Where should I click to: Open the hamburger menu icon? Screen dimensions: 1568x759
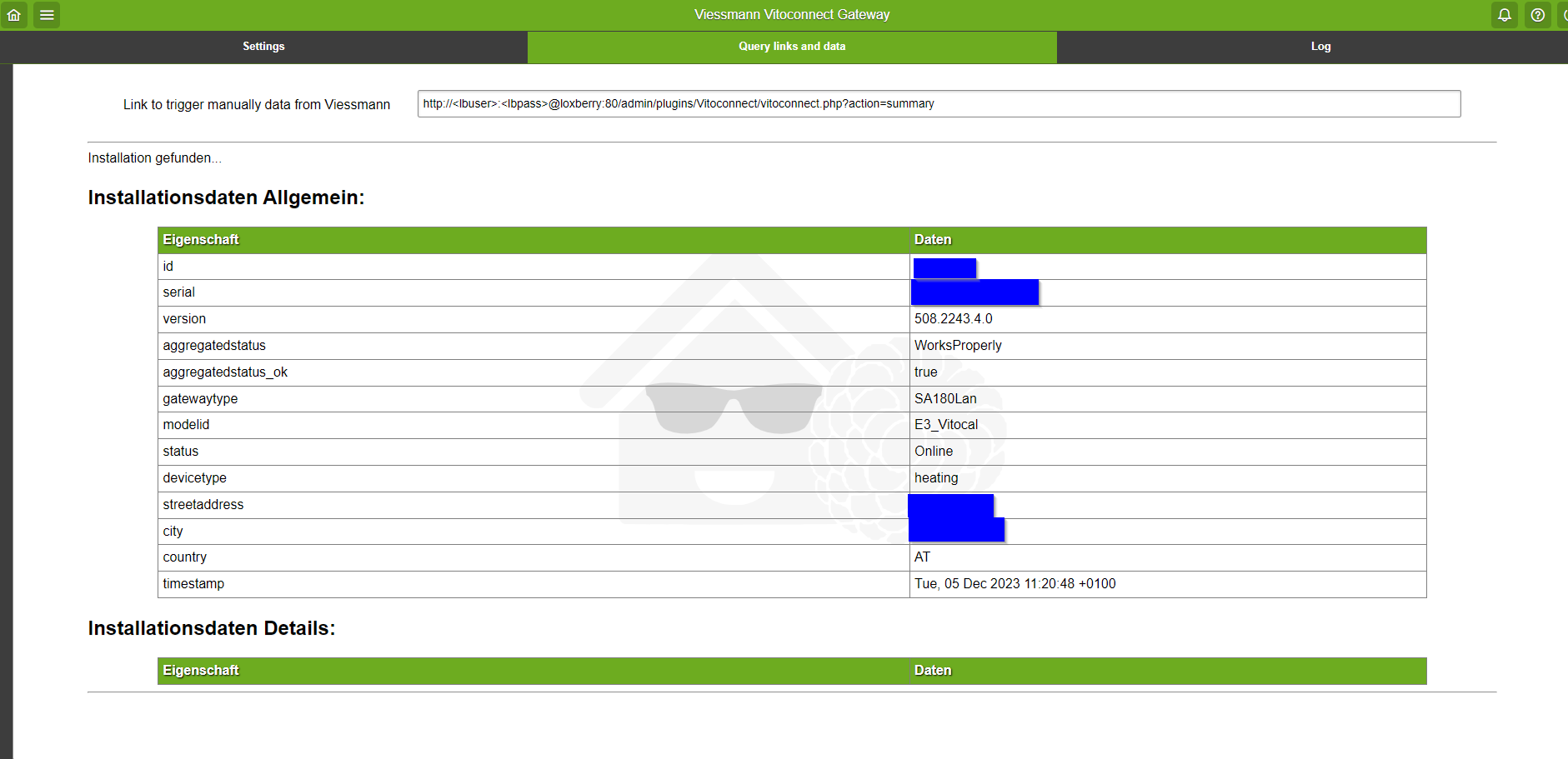tap(47, 15)
